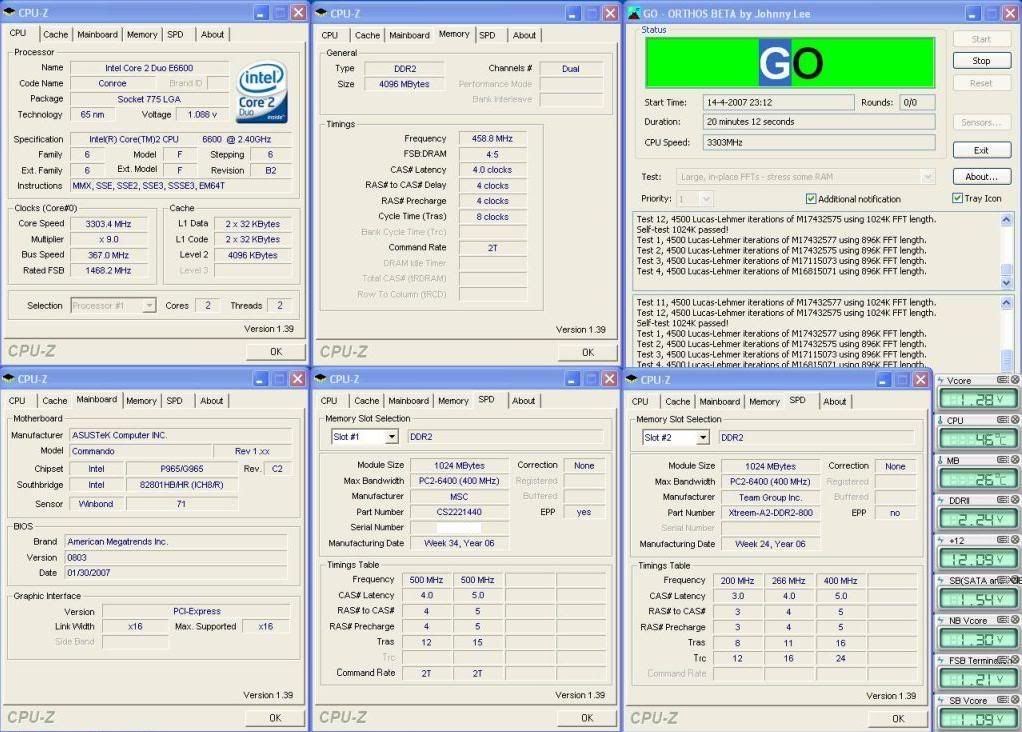1022x732 pixels.
Task: Open the Memory tab in the ASUSTeK Mainboard CPU-Z window
Action: click(141, 401)
